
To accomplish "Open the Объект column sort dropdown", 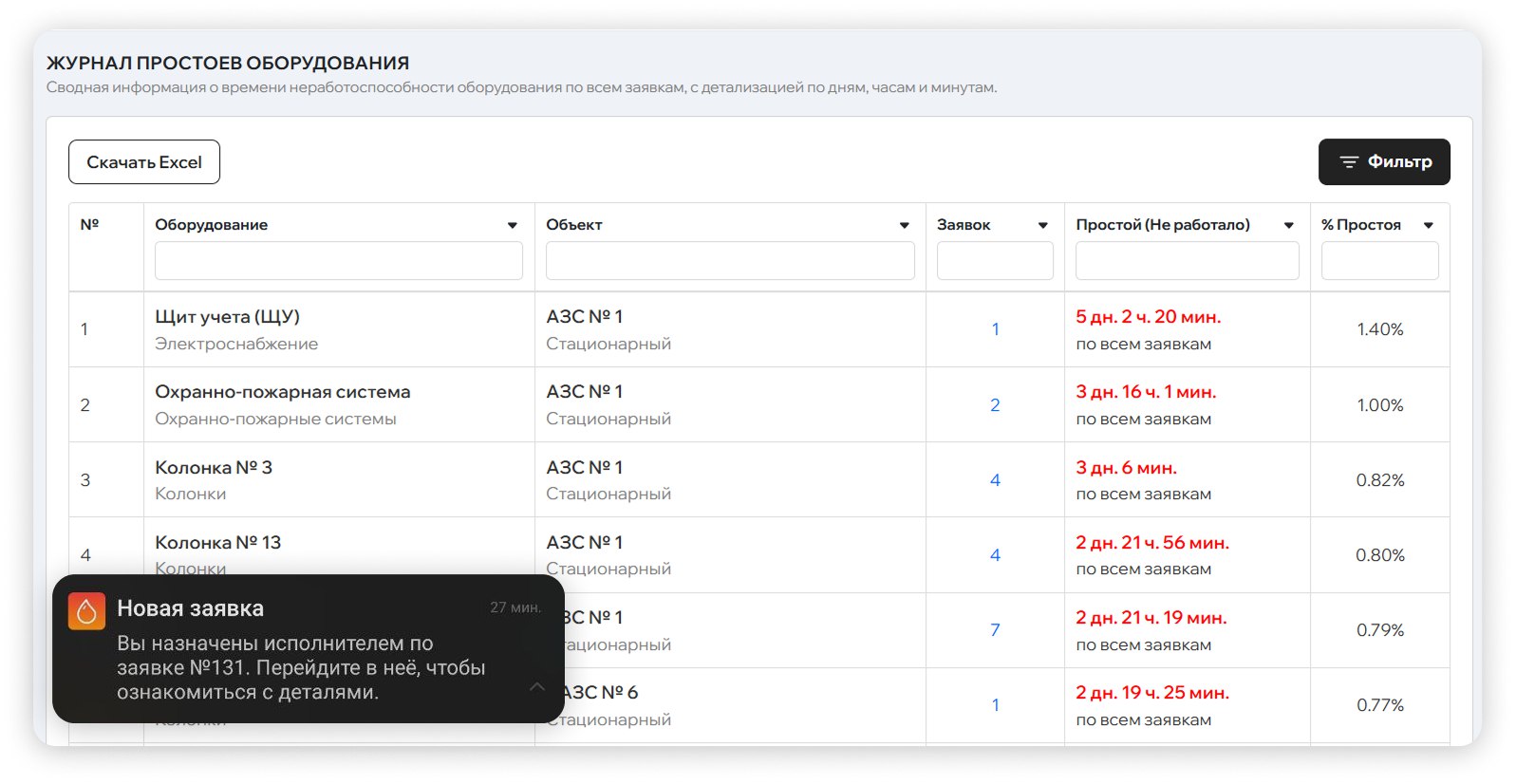I will pos(904,226).
